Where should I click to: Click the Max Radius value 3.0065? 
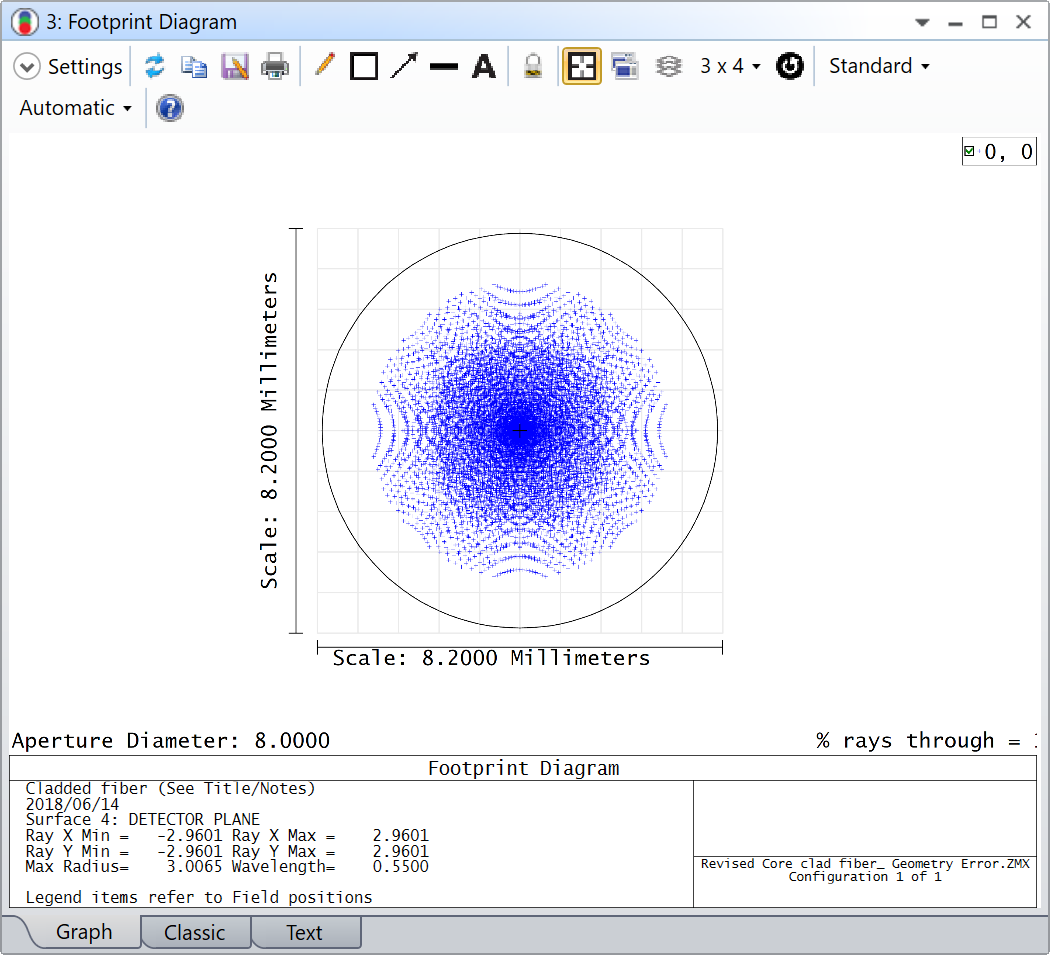tap(194, 867)
